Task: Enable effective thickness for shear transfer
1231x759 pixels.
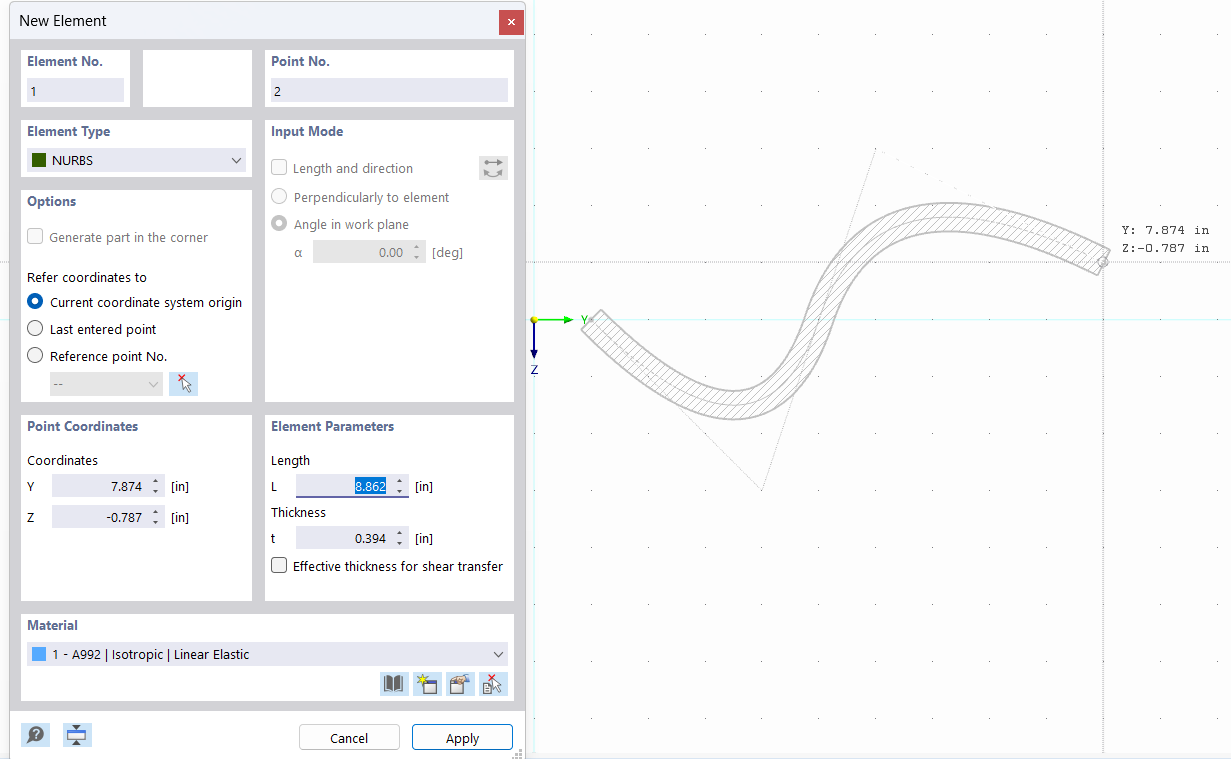Action: (x=279, y=565)
